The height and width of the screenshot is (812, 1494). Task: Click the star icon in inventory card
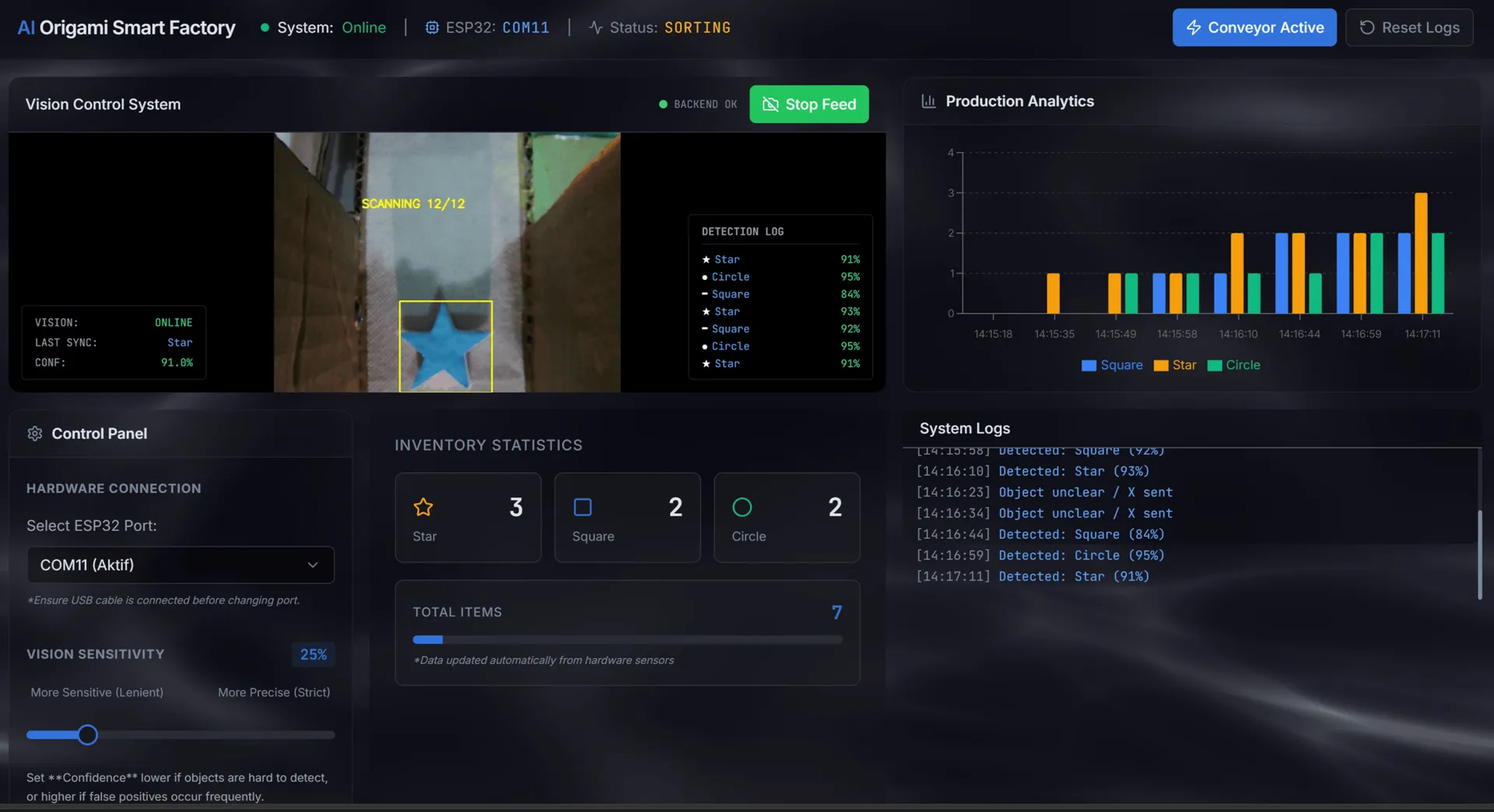(423, 507)
